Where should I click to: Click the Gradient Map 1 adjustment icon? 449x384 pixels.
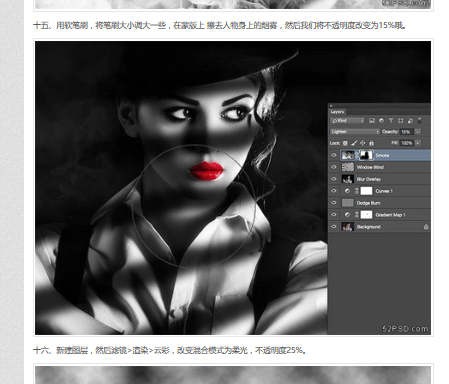point(347,215)
